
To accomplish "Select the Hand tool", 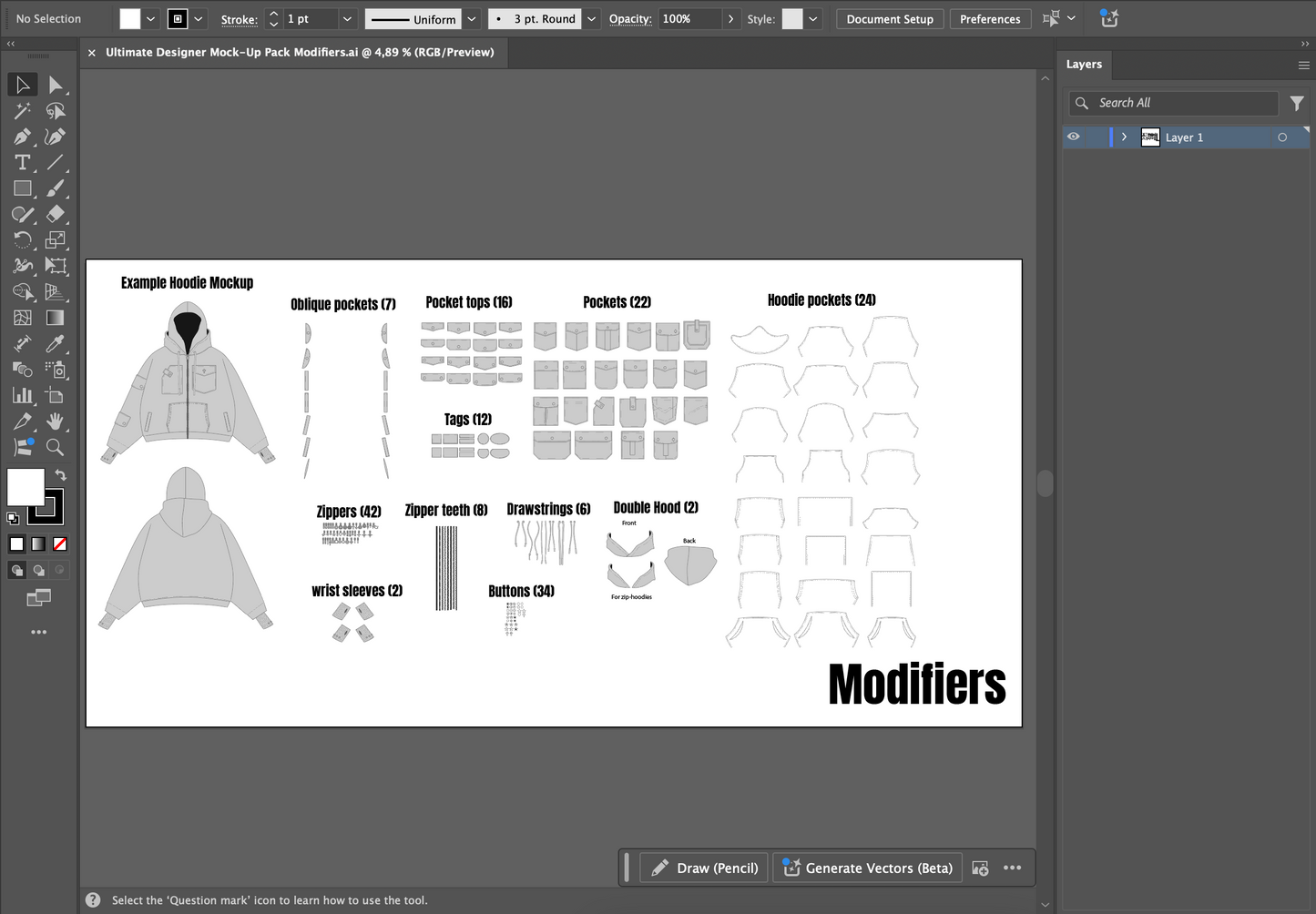I will [x=56, y=421].
